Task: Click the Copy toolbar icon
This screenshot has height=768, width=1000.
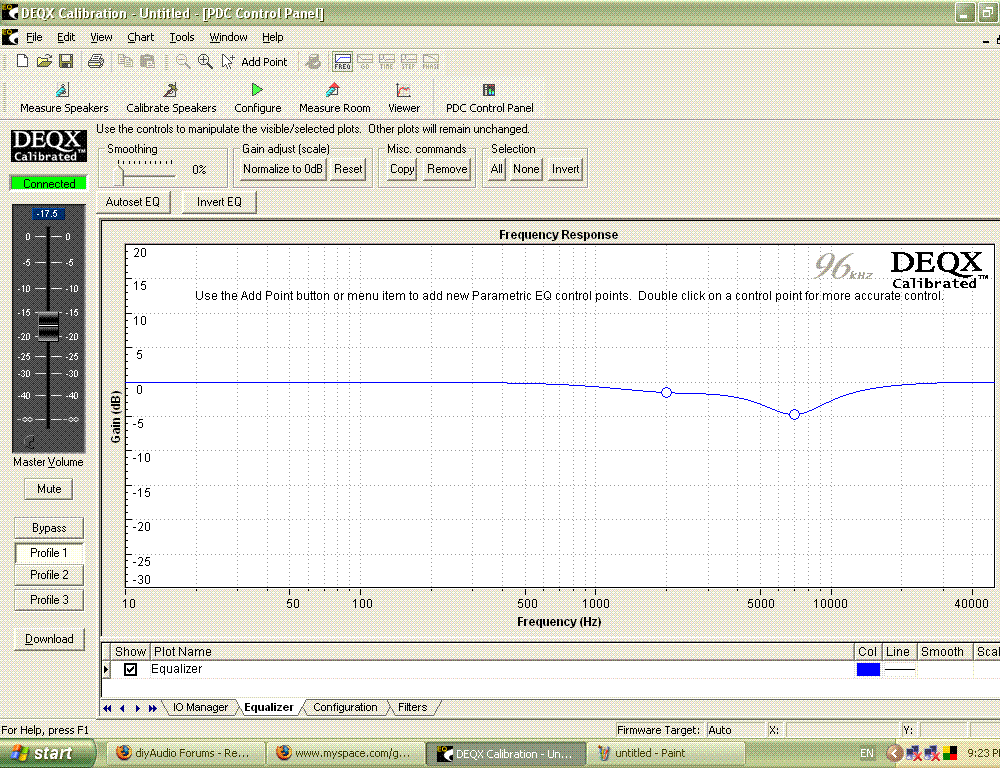Action: click(125, 61)
